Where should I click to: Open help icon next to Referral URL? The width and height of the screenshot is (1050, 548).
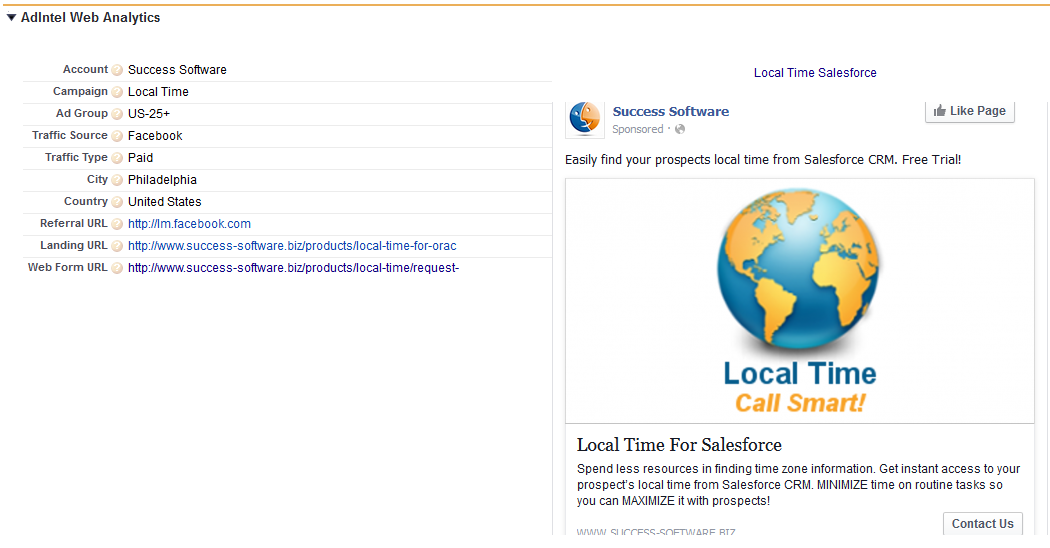117,224
